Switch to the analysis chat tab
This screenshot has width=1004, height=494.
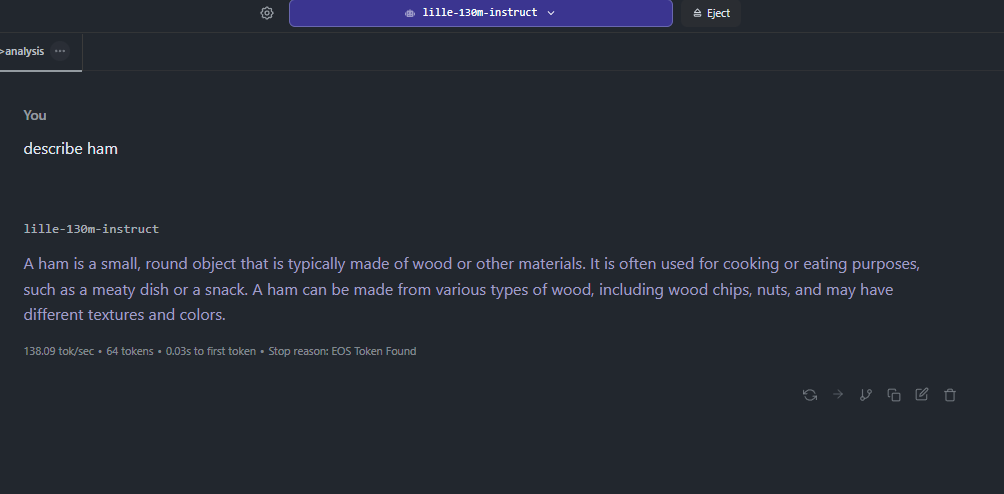click(x=24, y=51)
